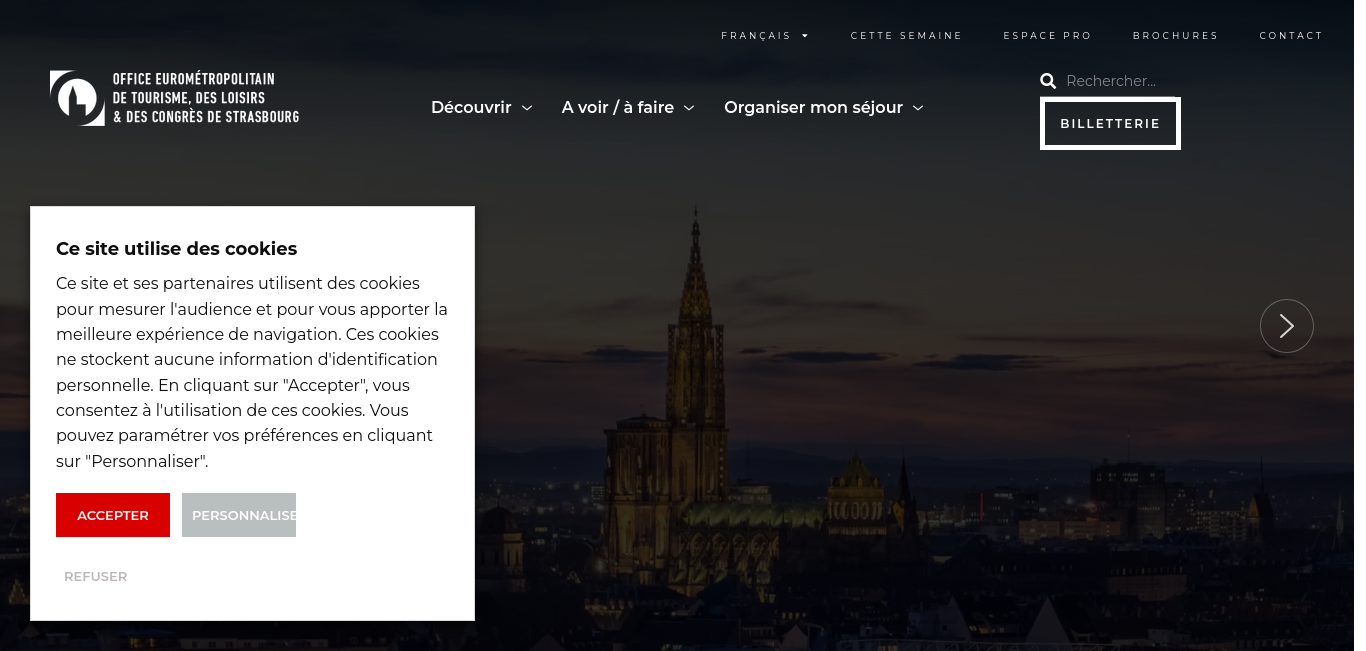The image size is (1366, 651).
Task: Click the small arrow next to Français
Action: pyautogui.click(x=805, y=36)
